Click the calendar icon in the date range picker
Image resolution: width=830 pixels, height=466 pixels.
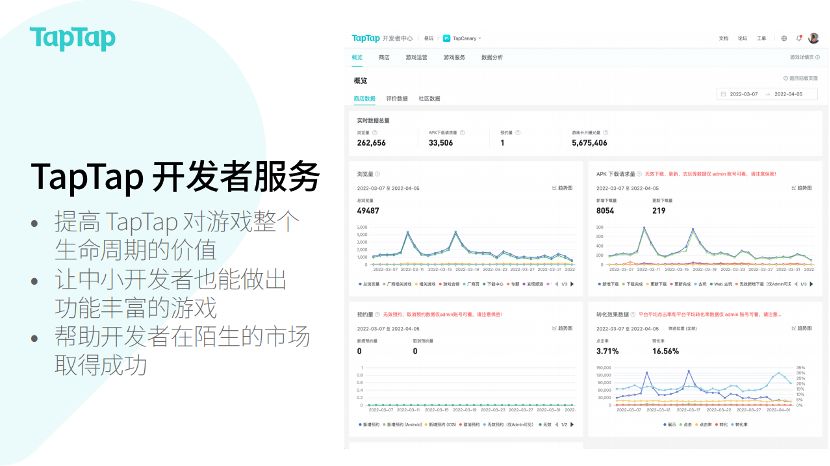[724, 94]
